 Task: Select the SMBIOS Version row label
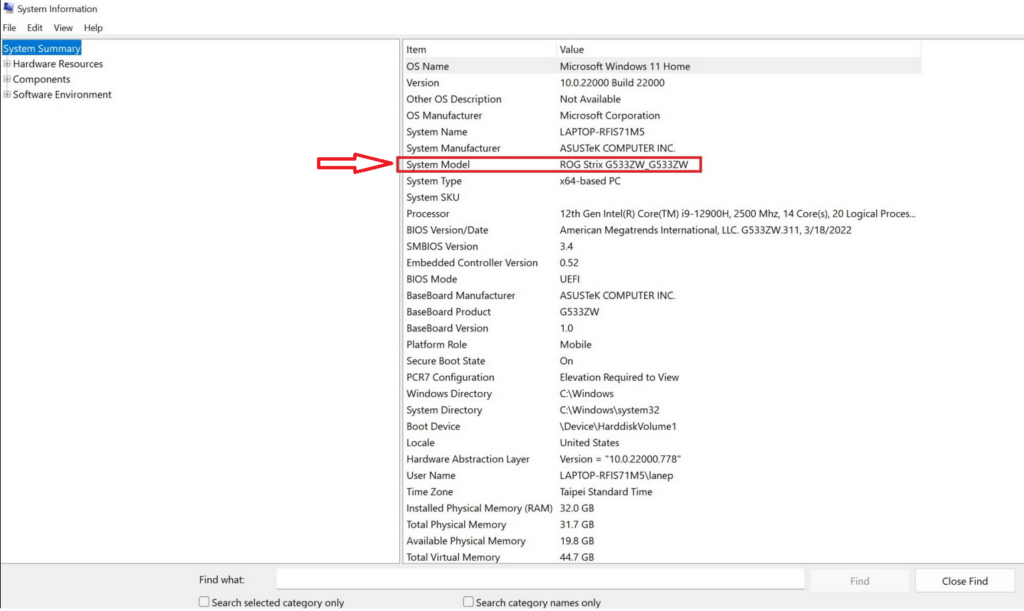pyautogui.click(x=442, y=246)
